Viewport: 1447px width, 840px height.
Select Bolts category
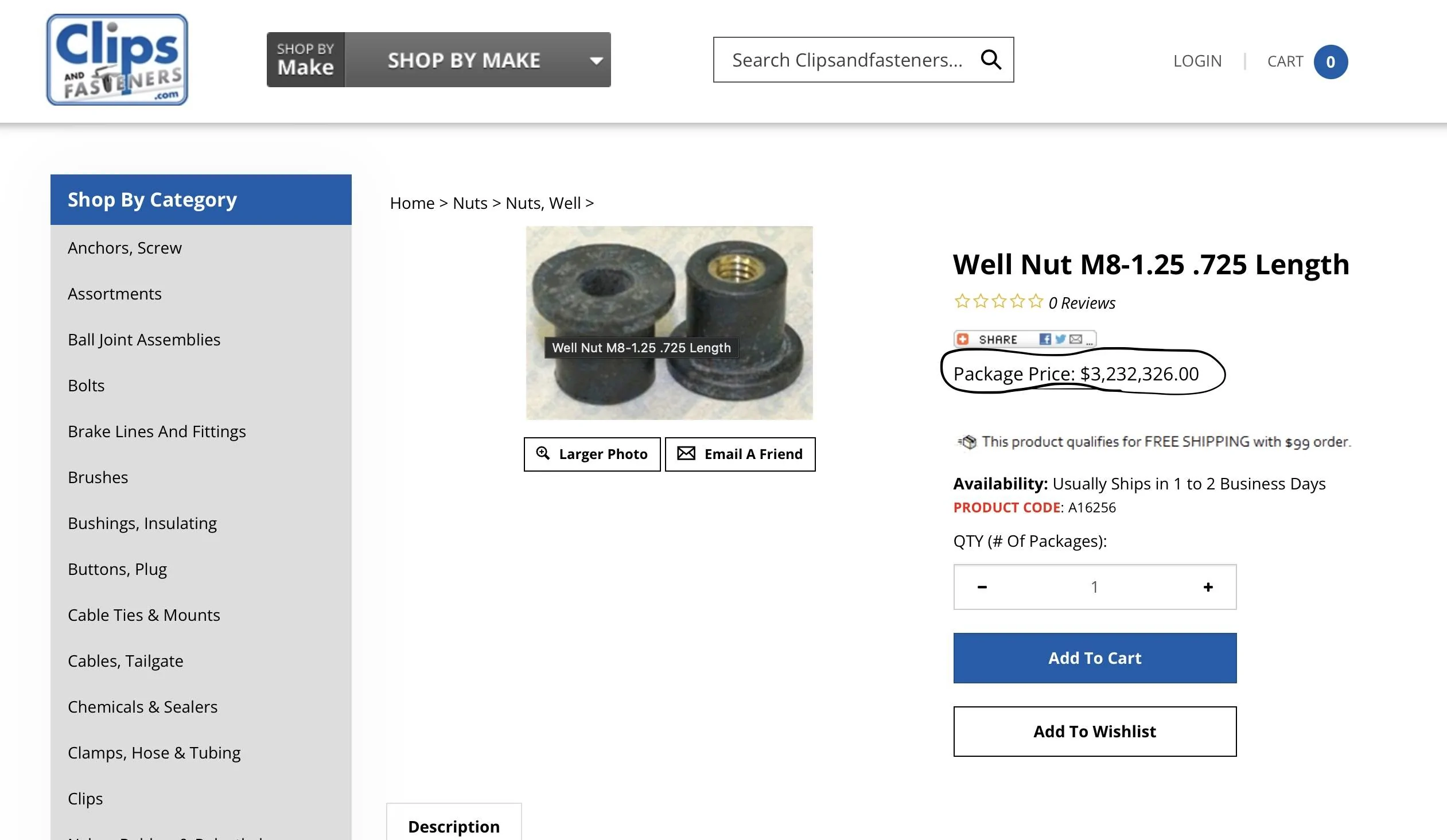click(86, 385)
